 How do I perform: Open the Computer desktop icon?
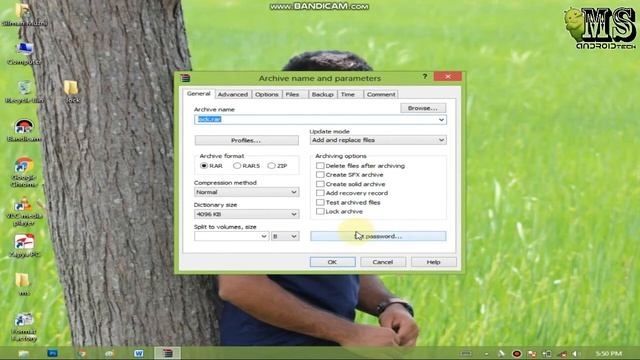tap(24, 53)
